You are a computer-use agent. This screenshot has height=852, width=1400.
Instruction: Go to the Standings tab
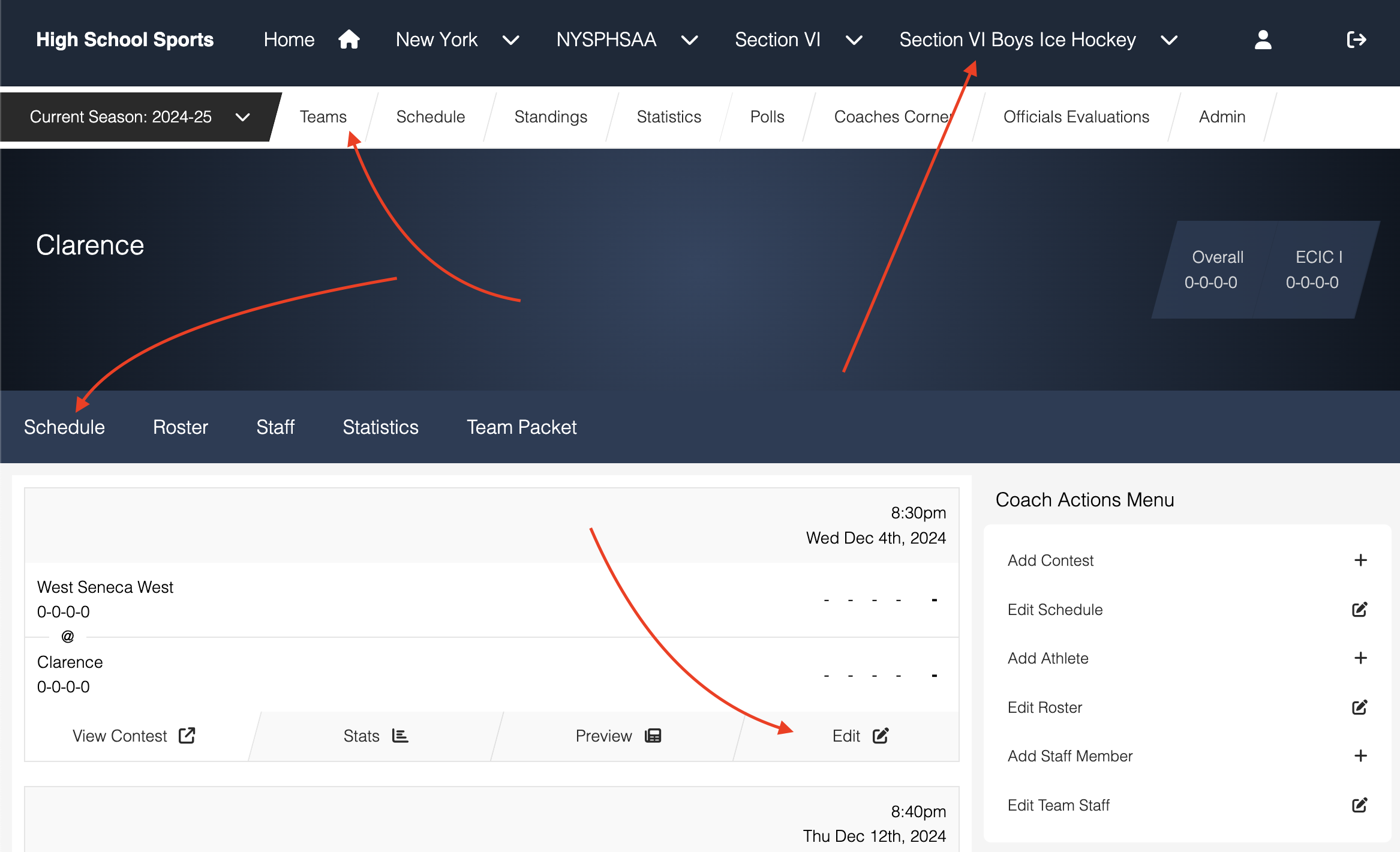[x=551, y=117]
